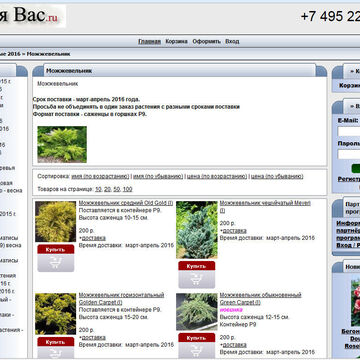Screen dimensions: 360x360
Task: Focus the E-Mail input field
Action: coord(349,131)
